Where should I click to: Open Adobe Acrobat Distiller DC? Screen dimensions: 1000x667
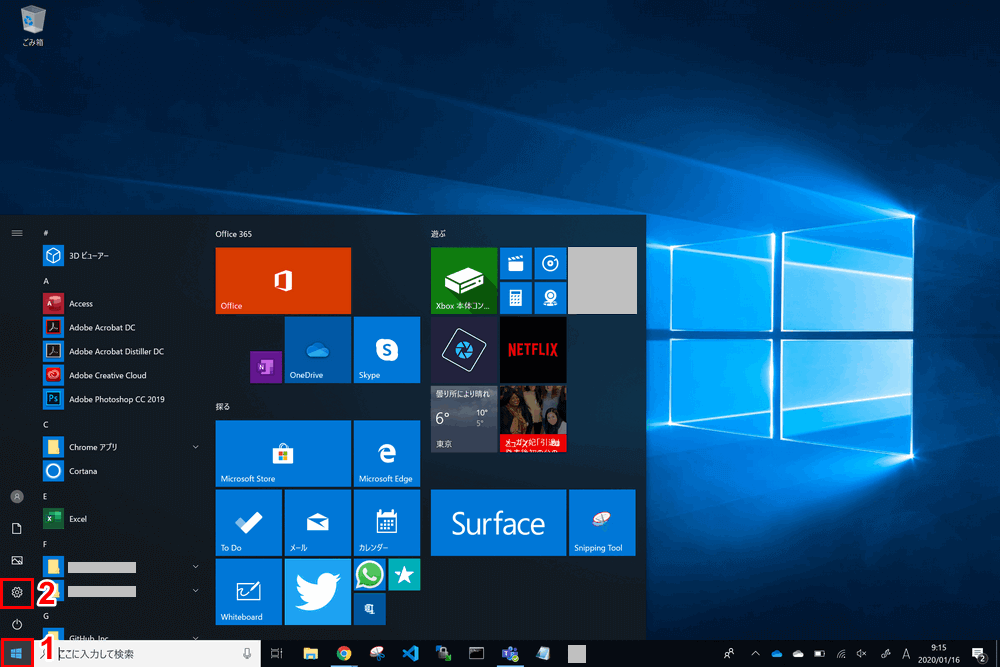coord(121,351)
